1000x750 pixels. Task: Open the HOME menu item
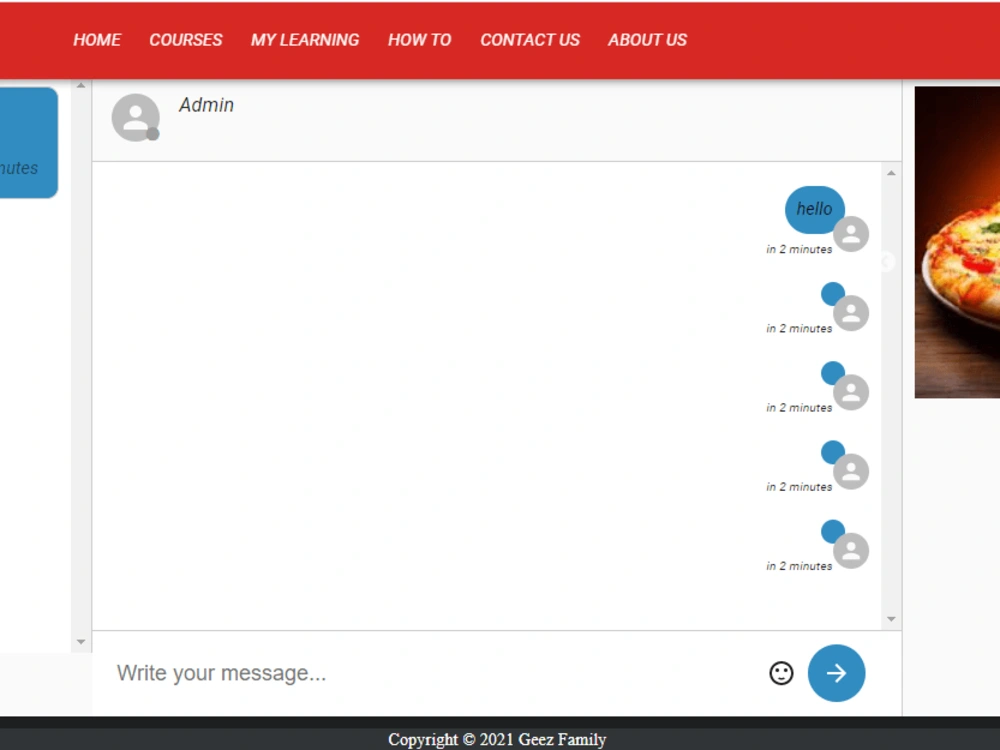click(97, 40)
